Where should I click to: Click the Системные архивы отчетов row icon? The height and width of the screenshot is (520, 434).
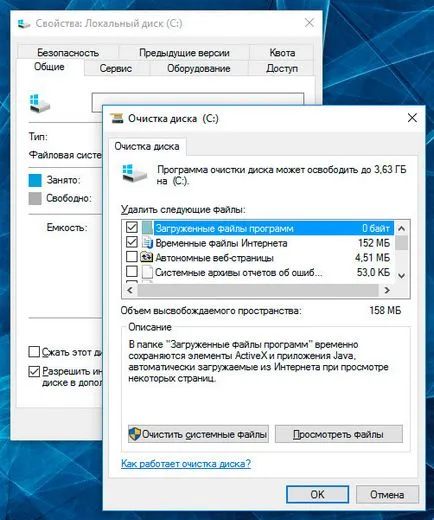coord(147,272)
